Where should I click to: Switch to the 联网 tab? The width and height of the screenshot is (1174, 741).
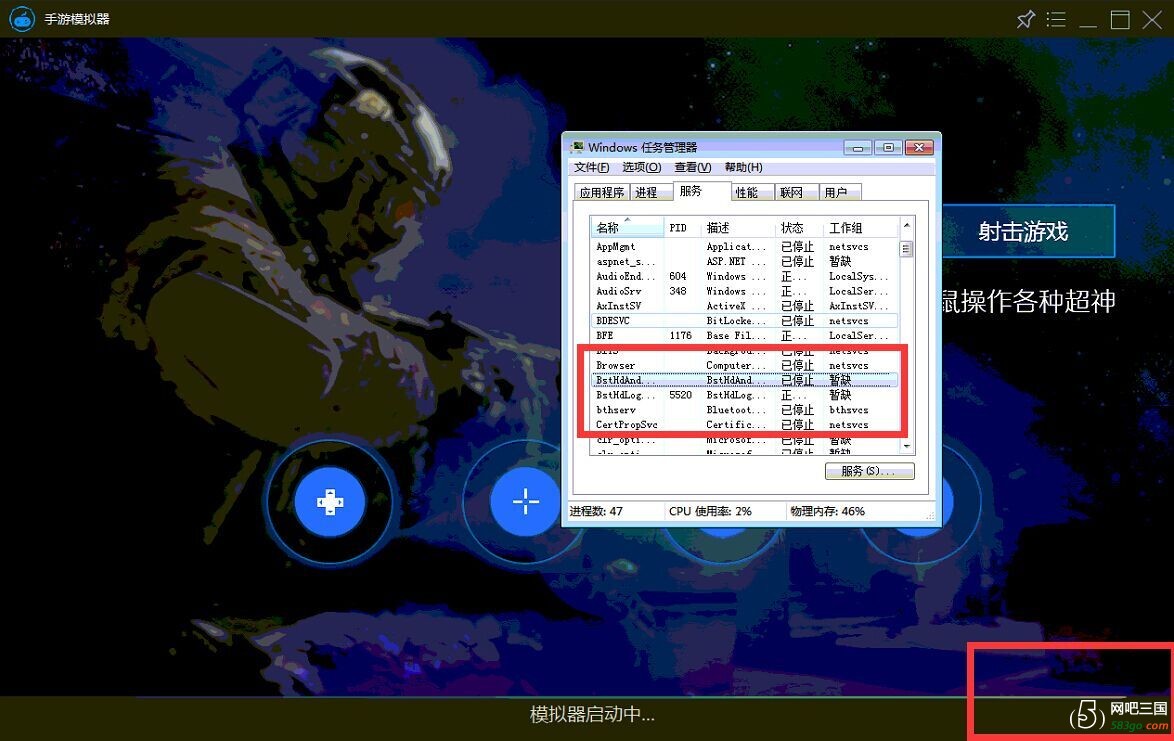(796, 192)
